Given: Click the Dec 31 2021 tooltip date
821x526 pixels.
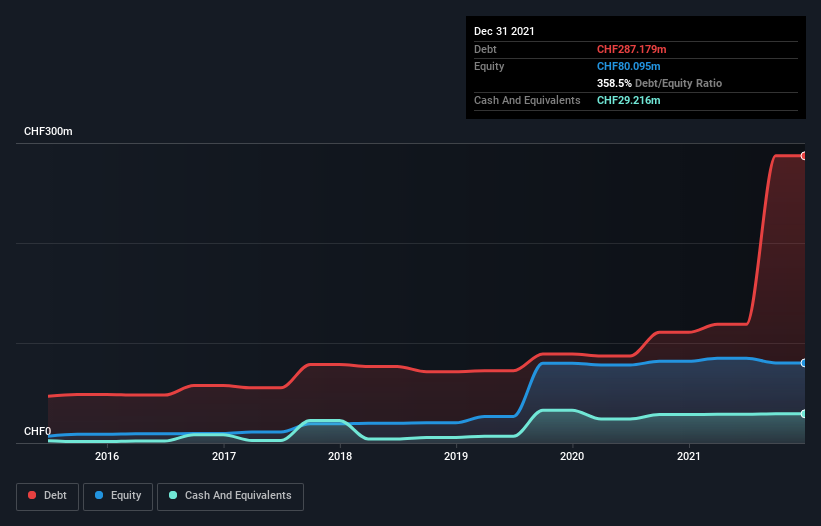Looking at the screenshot, I should click(504, 31).
